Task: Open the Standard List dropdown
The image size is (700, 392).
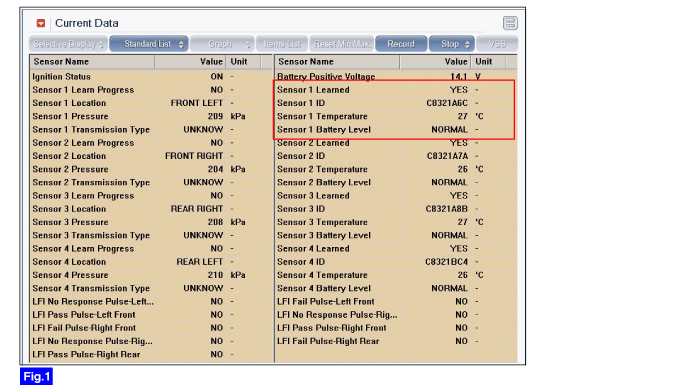Action: pos(149,44)
